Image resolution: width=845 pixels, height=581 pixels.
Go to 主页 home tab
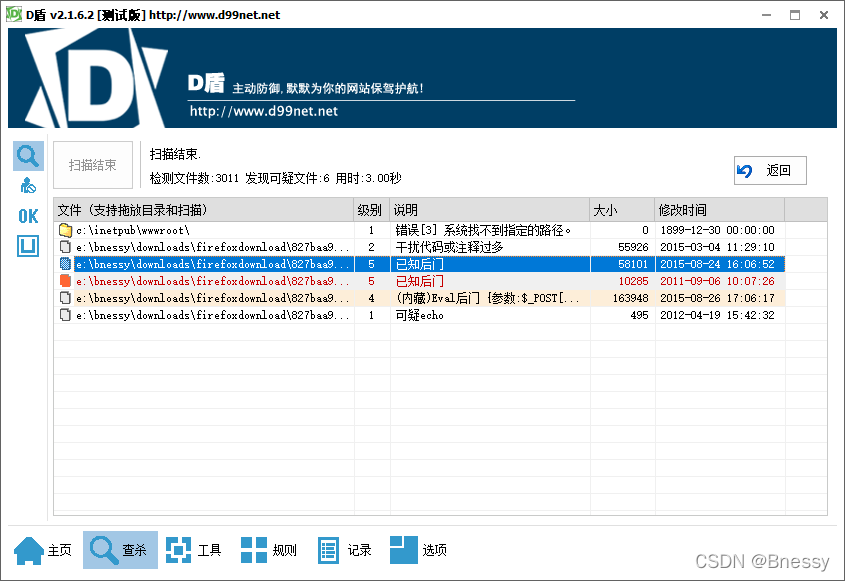tap(43, 550)
